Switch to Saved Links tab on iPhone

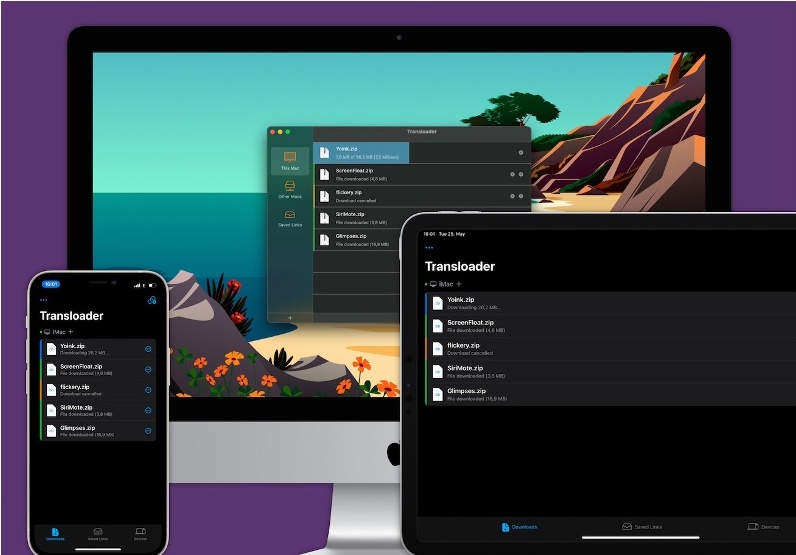click(98, 534)
